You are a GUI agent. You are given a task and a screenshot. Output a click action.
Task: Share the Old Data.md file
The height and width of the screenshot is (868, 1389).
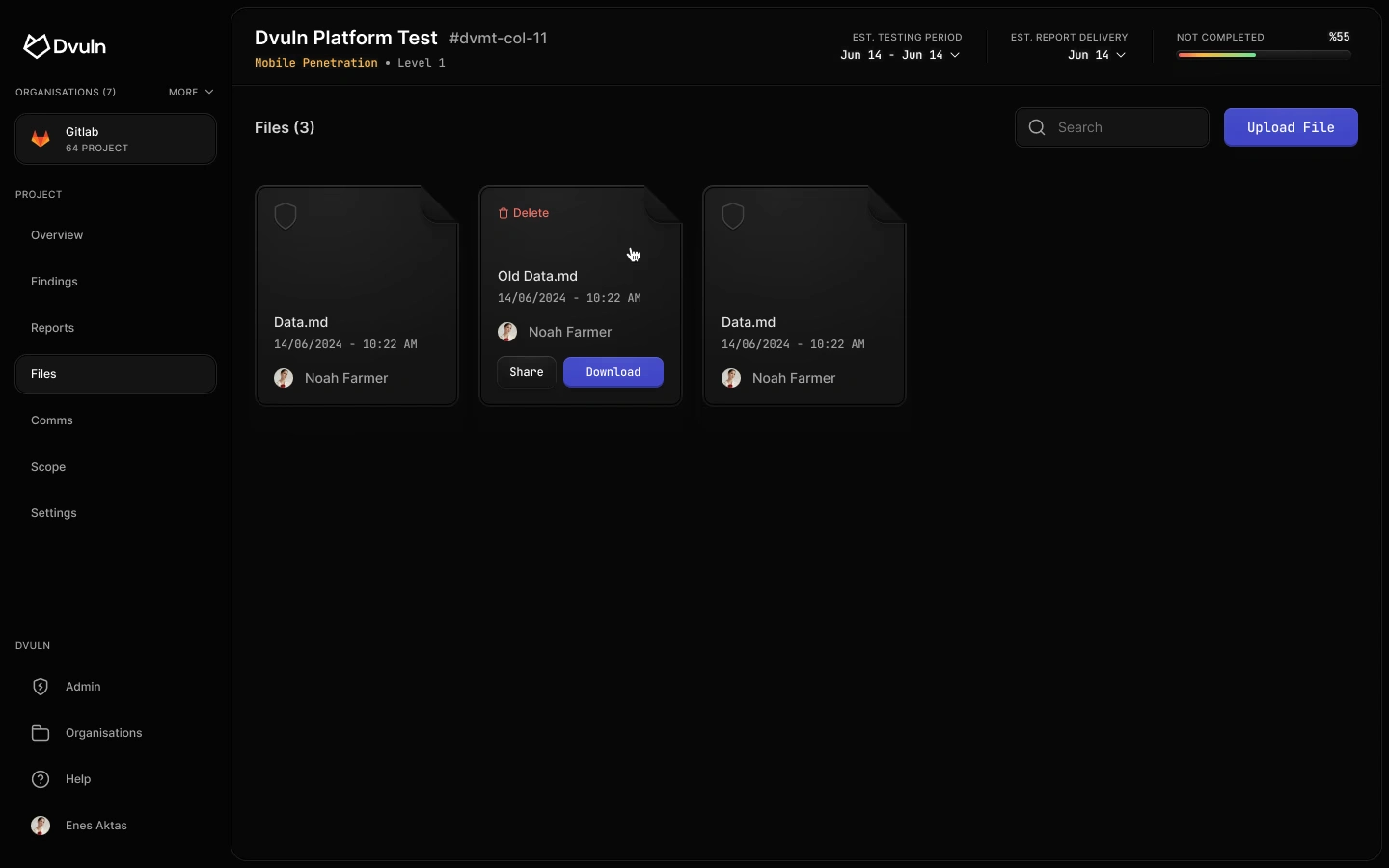[x=527, y=372]
